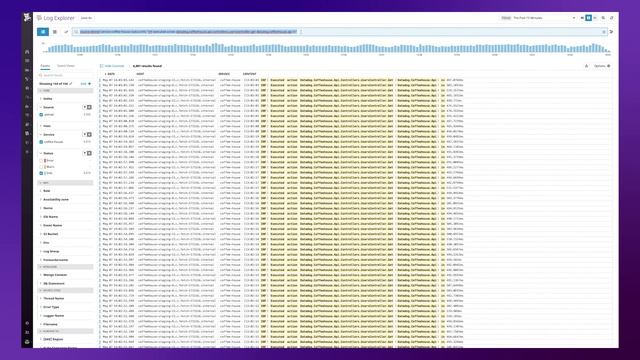The height and width of the screenshot is (360, 640).
Task: Click the Search facets input field
Action: 65,76
